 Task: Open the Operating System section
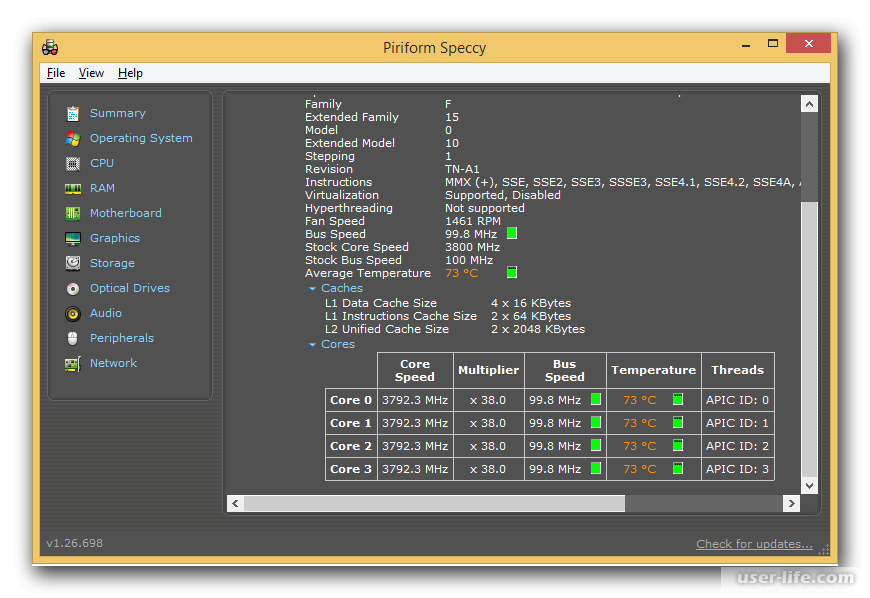click(141, 138)
